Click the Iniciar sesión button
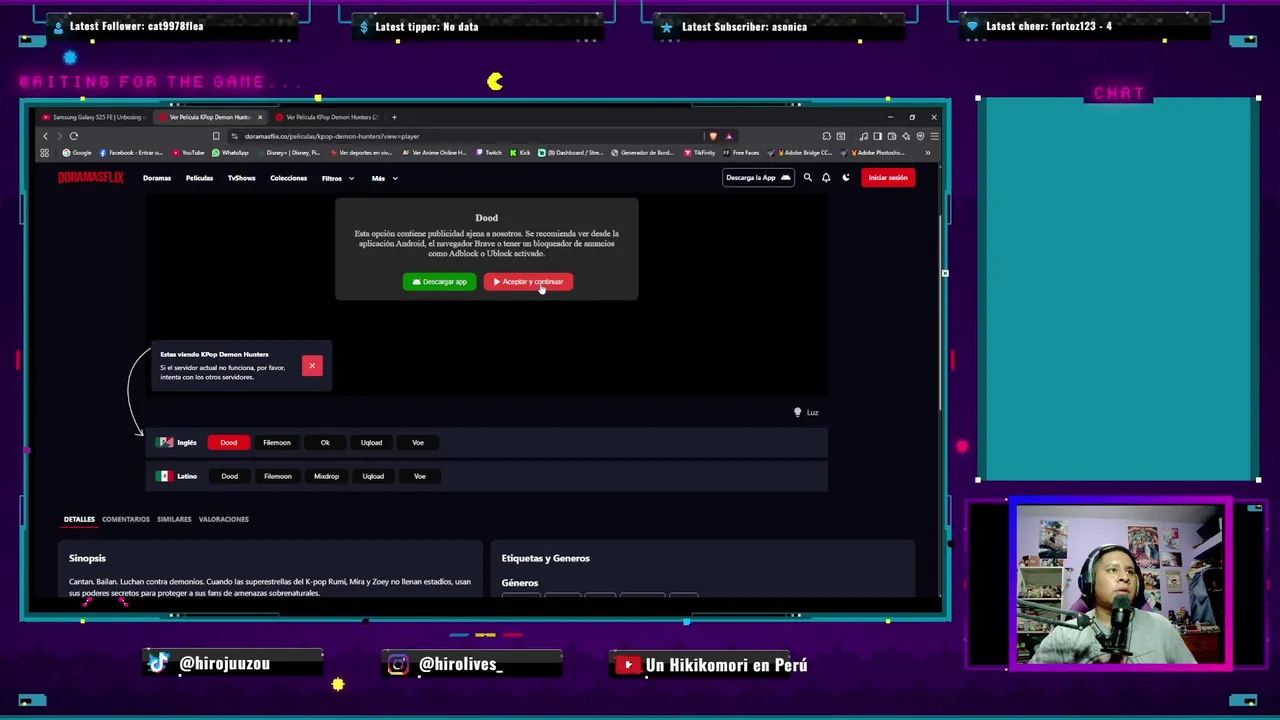Viewport: 1280px width, 720px height. click(887, 178)
